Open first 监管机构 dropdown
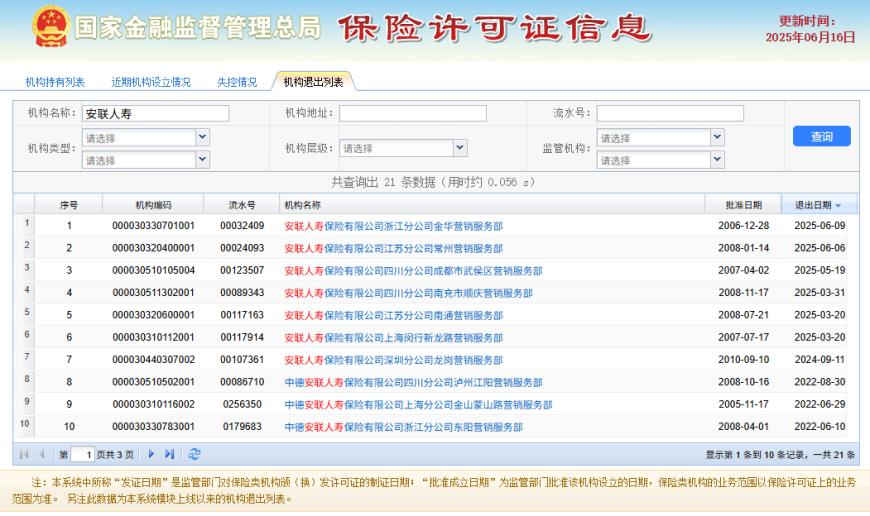870x516 pixels. click(717, 137)
